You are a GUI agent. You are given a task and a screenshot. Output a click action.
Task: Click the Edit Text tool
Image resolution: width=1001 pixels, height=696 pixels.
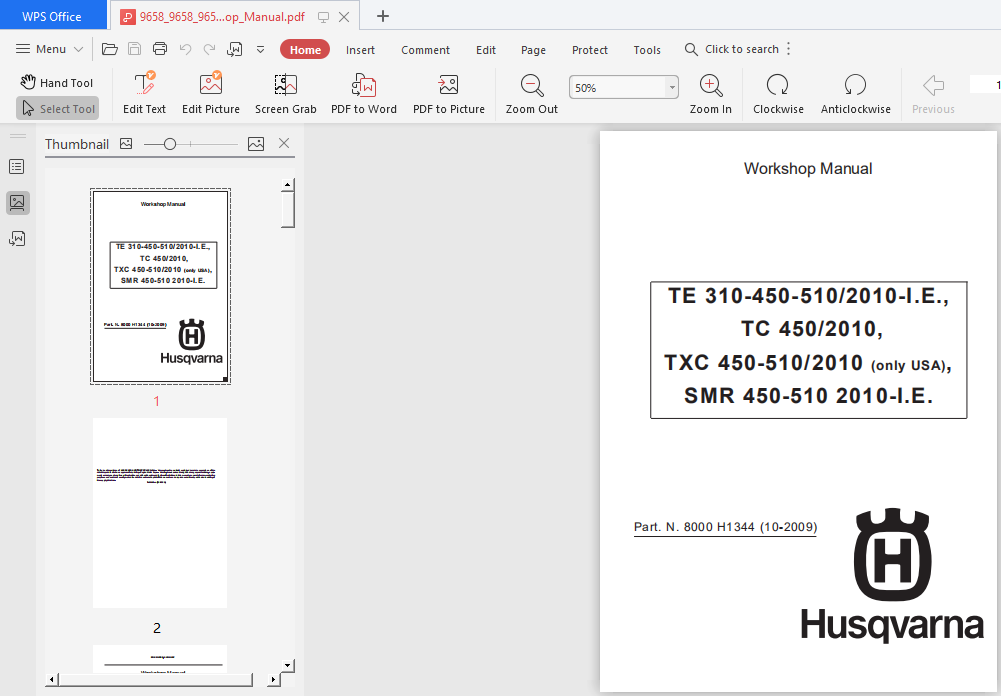coord(144,93)
